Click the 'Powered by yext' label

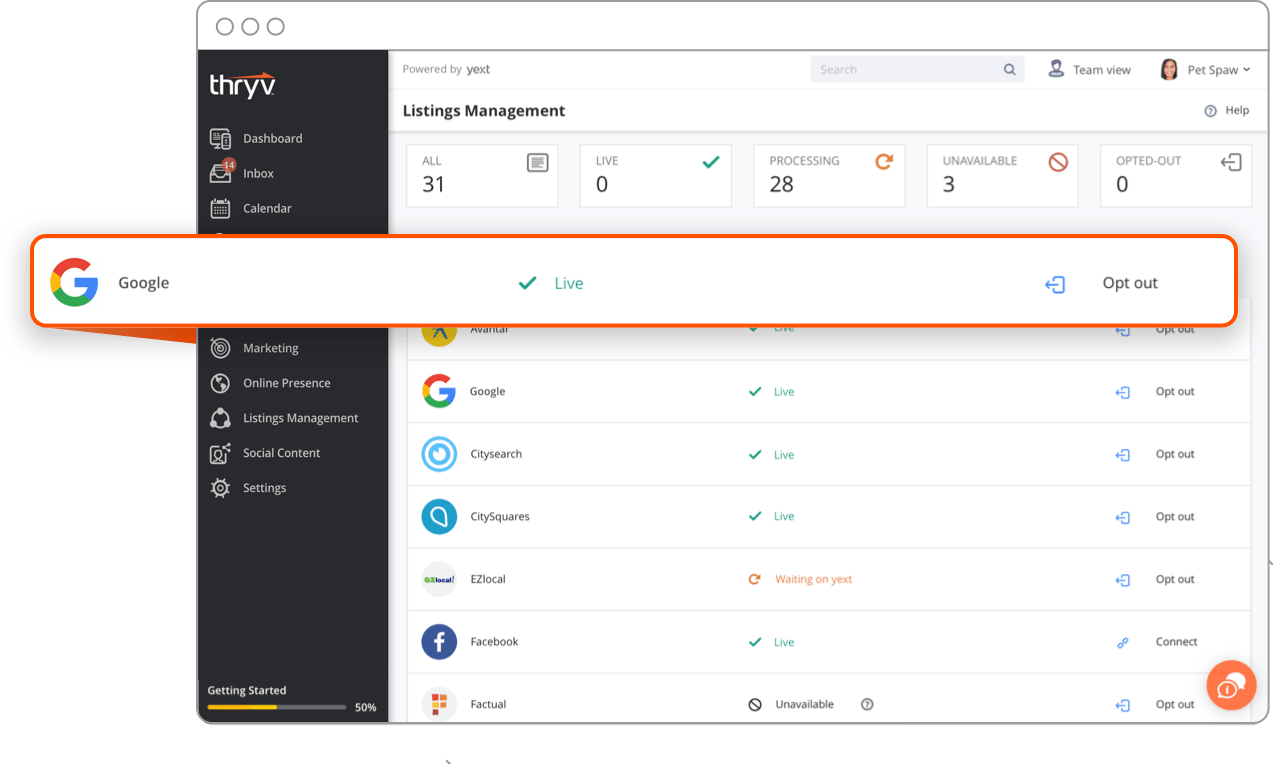(446, 69)
